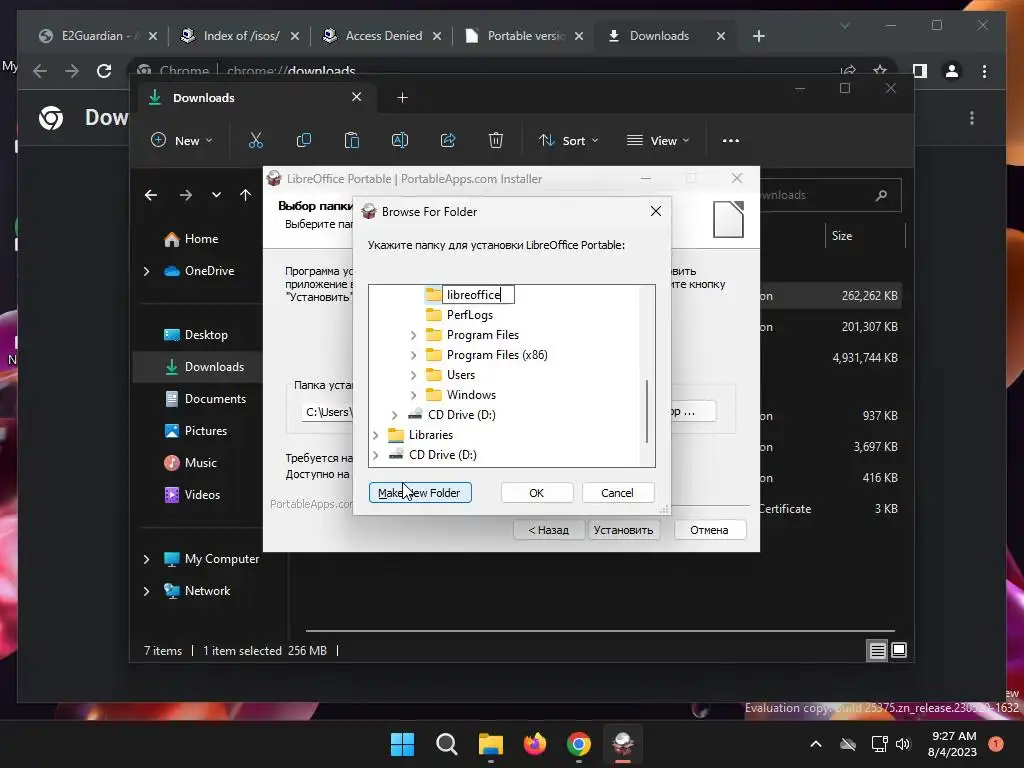Go forward using File Explorer forward arrow
The image size is (1024, 768).
pyautogui.click(x=185, y=195)
